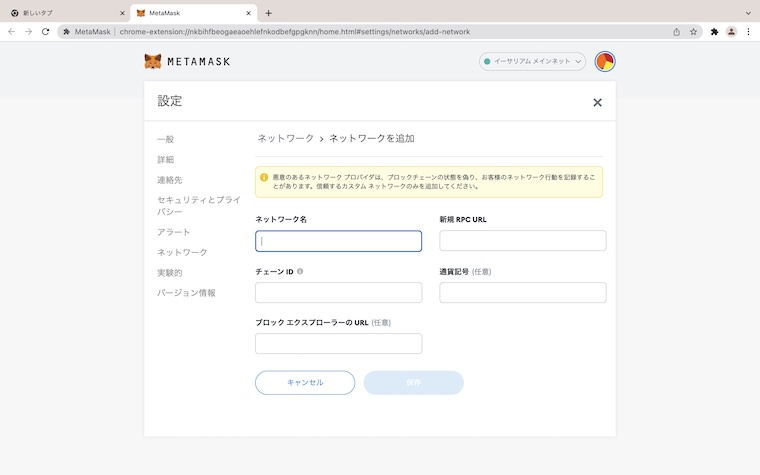Click the browser reload icon
760x475 pixels.
click(45, 31)
